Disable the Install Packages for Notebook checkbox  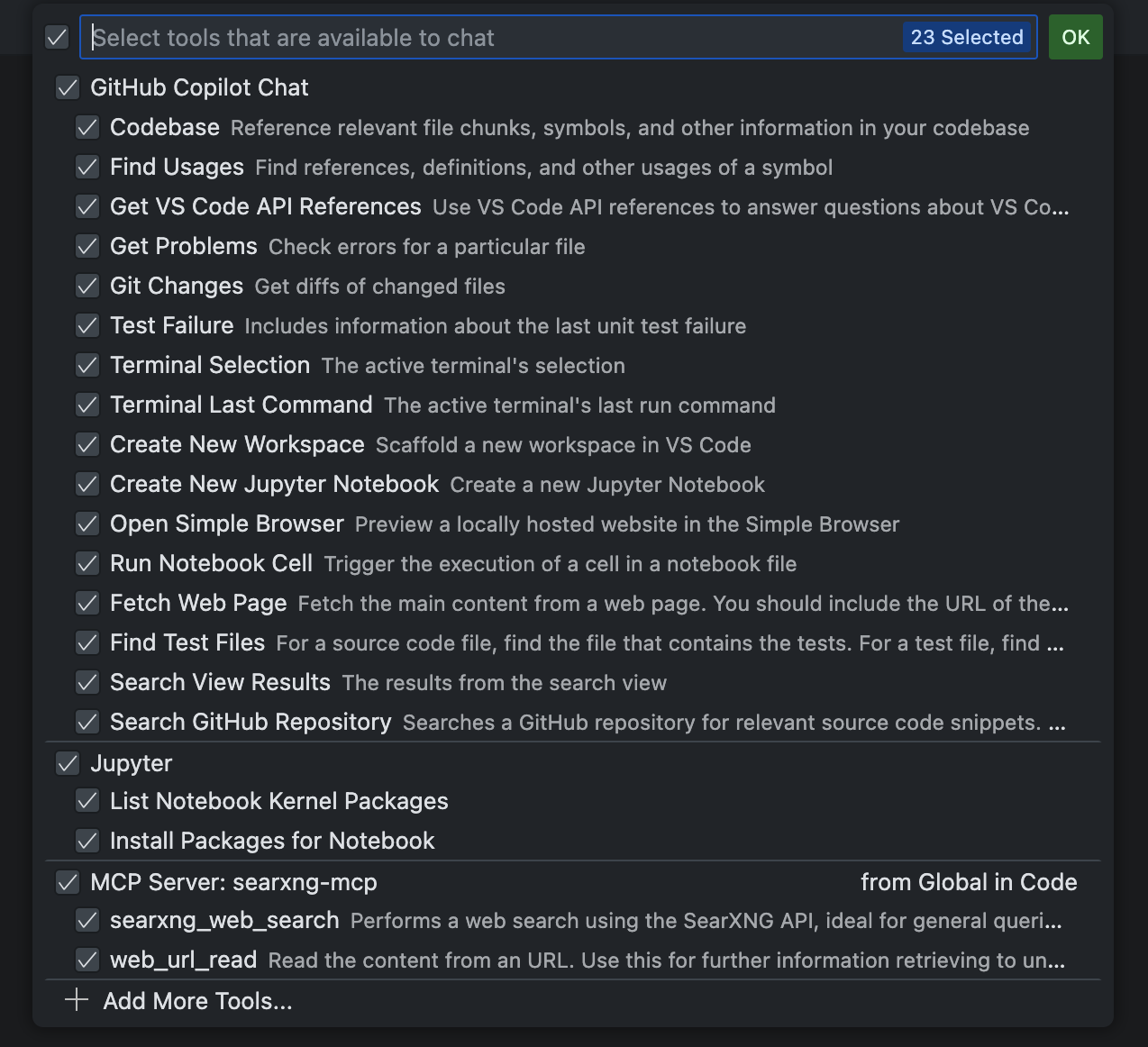coord(87,842)
